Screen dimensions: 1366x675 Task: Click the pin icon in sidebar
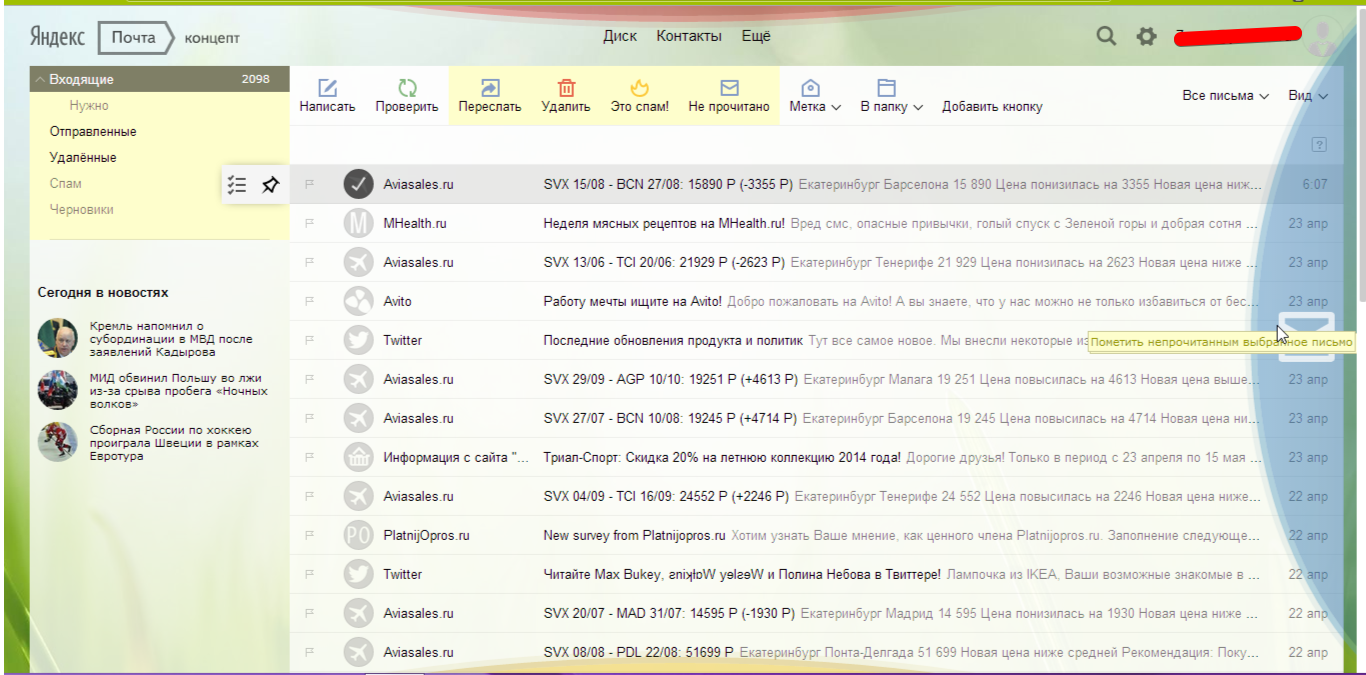click(270, 184)
